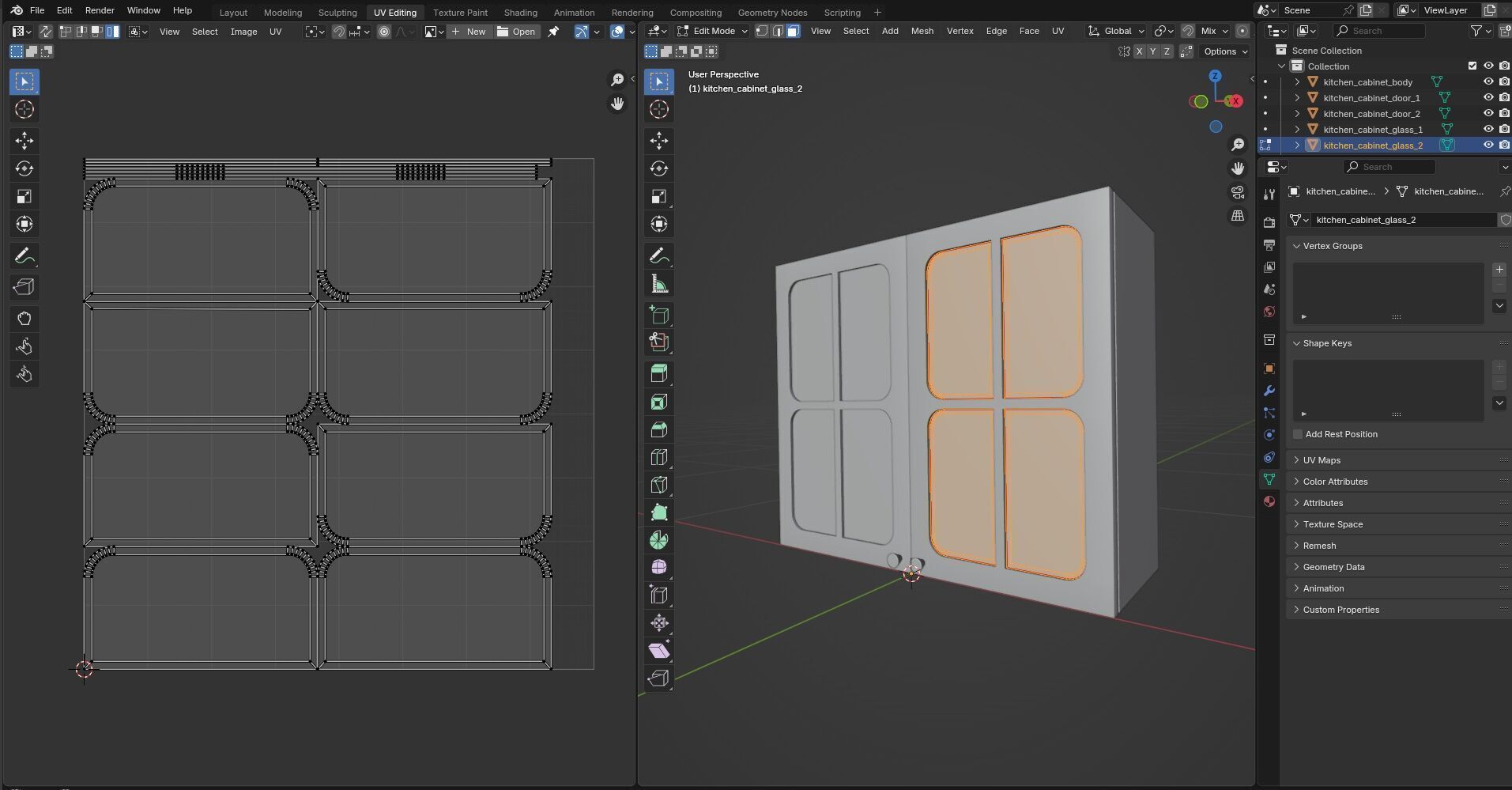Click viewport gizmo X axis
1512x790 pixels.
tap(1235, 101)
